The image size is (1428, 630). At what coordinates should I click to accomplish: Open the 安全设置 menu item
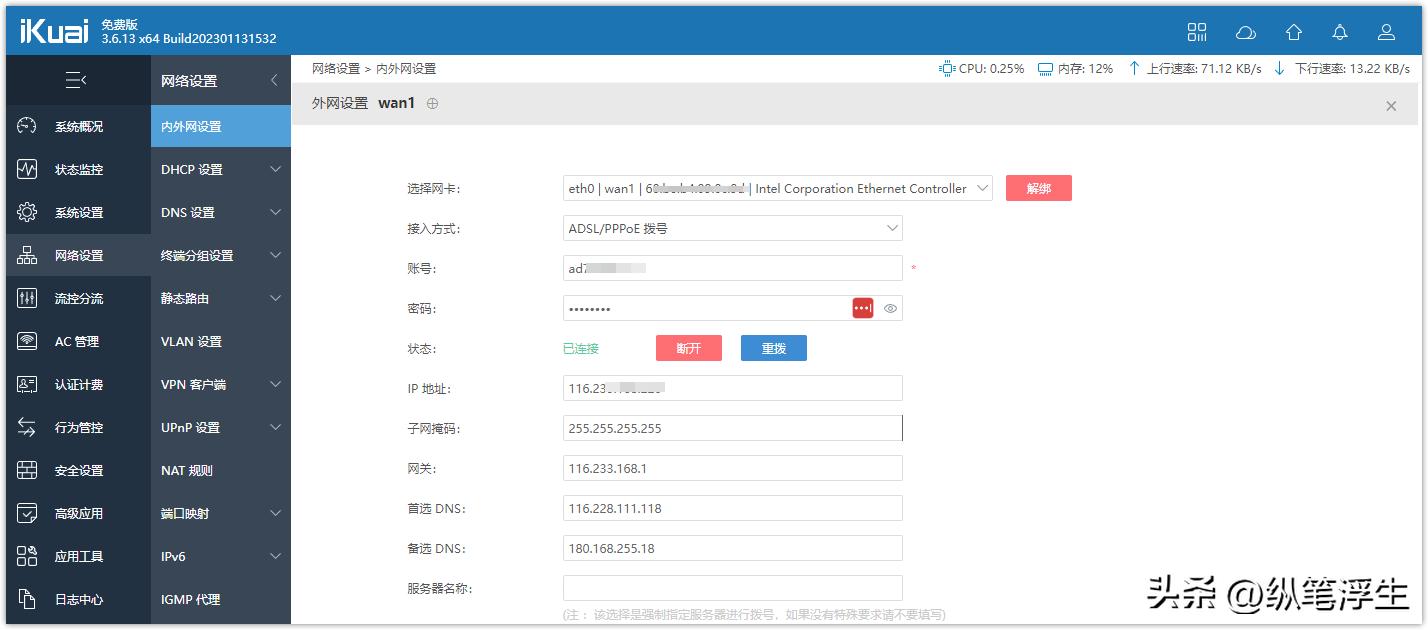75,470
